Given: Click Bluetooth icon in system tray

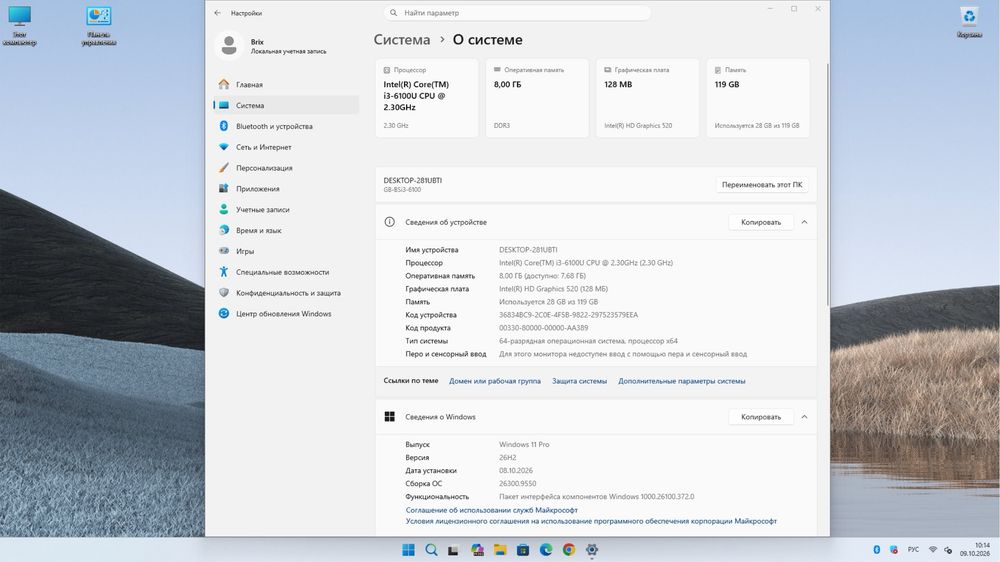Looking at the screenshot, I should (x=877, y=550).
